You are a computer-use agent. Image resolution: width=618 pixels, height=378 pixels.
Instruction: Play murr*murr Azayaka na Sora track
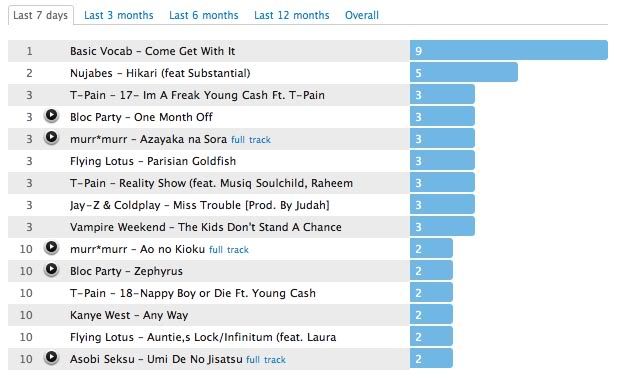point(51,138)
